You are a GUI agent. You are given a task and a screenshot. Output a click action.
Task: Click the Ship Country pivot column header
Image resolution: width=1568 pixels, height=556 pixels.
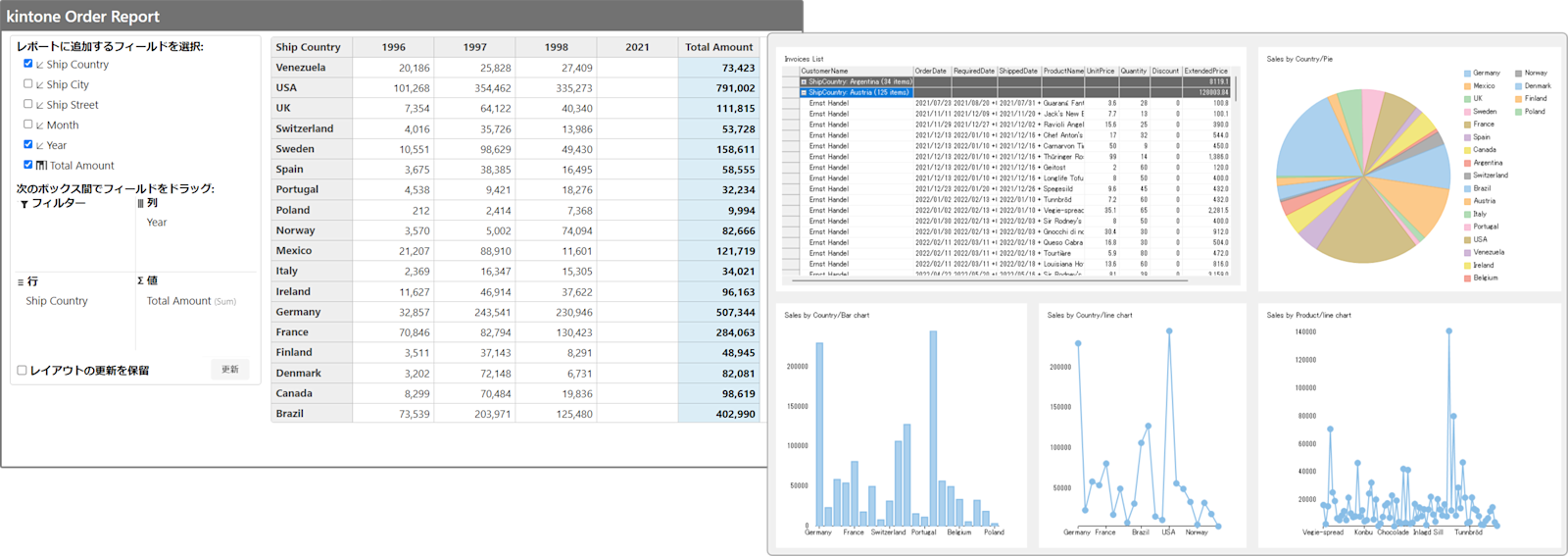click(312, 47)
